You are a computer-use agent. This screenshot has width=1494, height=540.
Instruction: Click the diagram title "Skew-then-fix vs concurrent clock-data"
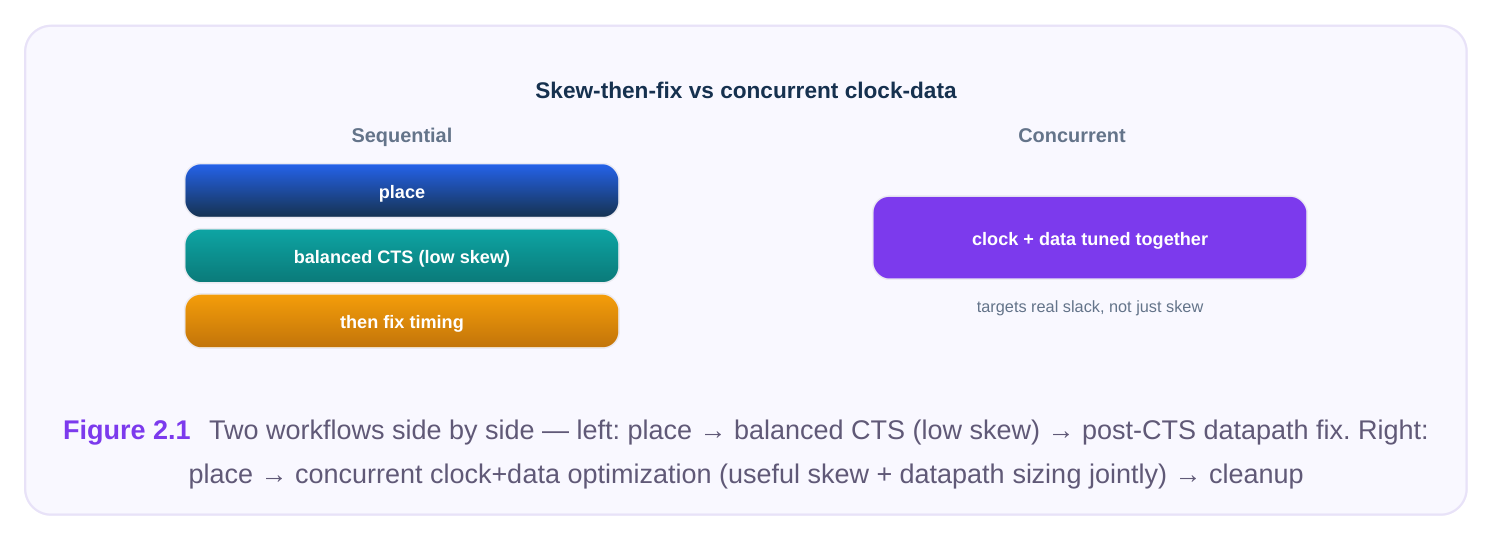(x=746, y=90)
